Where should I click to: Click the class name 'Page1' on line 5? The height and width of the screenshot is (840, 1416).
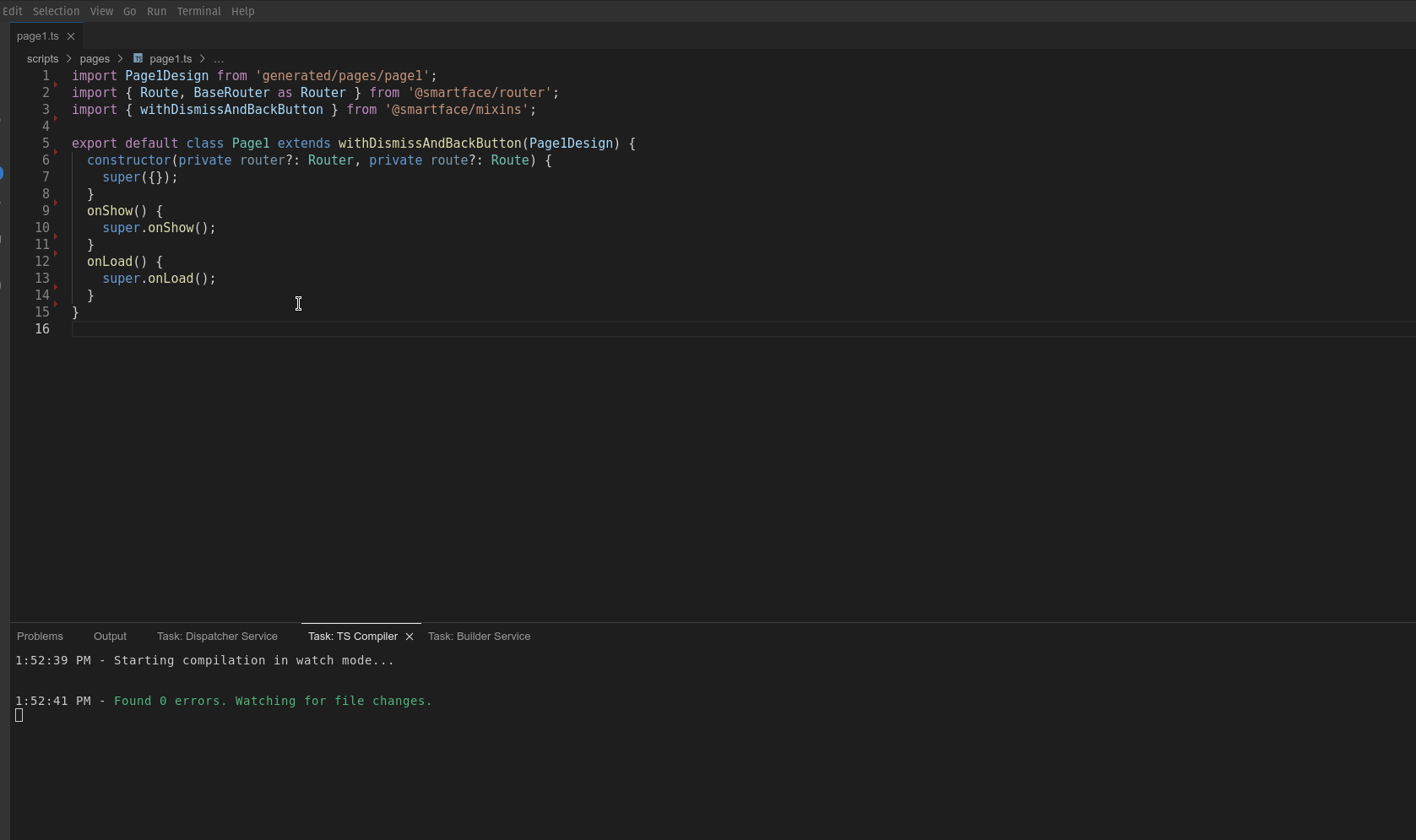pyautogui.click(x=251, y=144)
